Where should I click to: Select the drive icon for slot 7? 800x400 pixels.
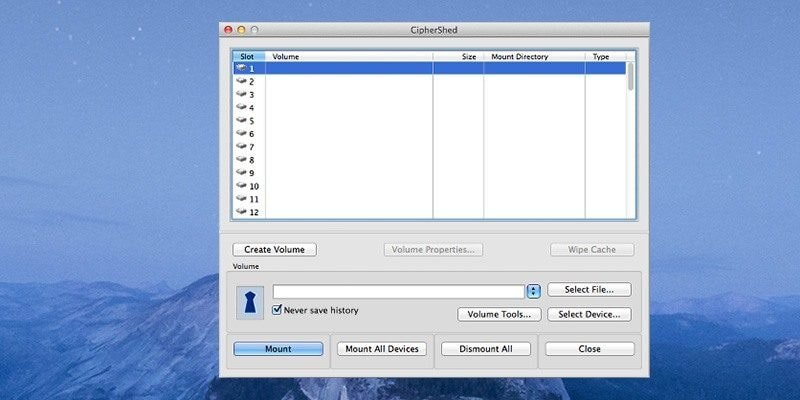(x=242, y=146)
